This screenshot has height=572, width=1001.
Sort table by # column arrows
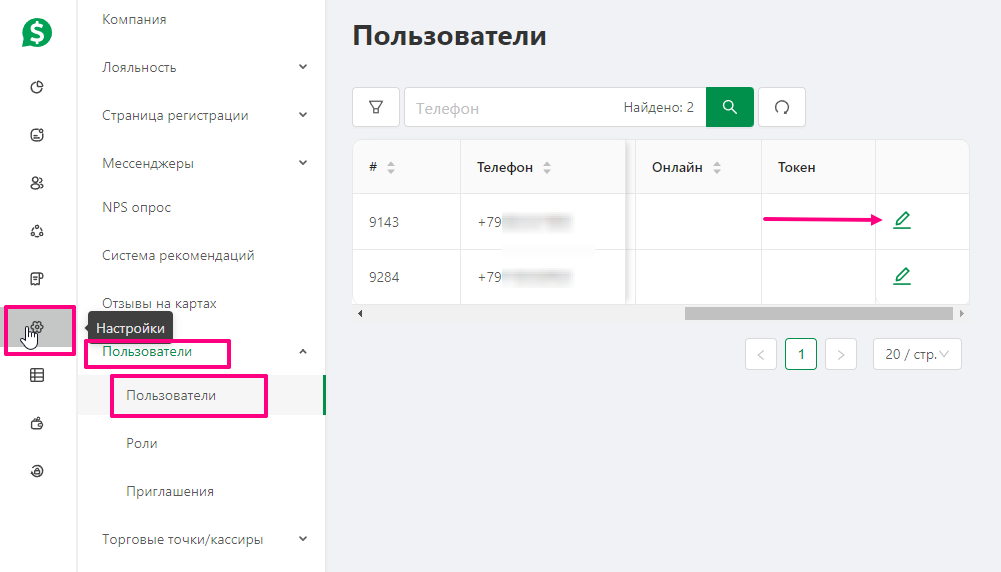coord(391,168)
